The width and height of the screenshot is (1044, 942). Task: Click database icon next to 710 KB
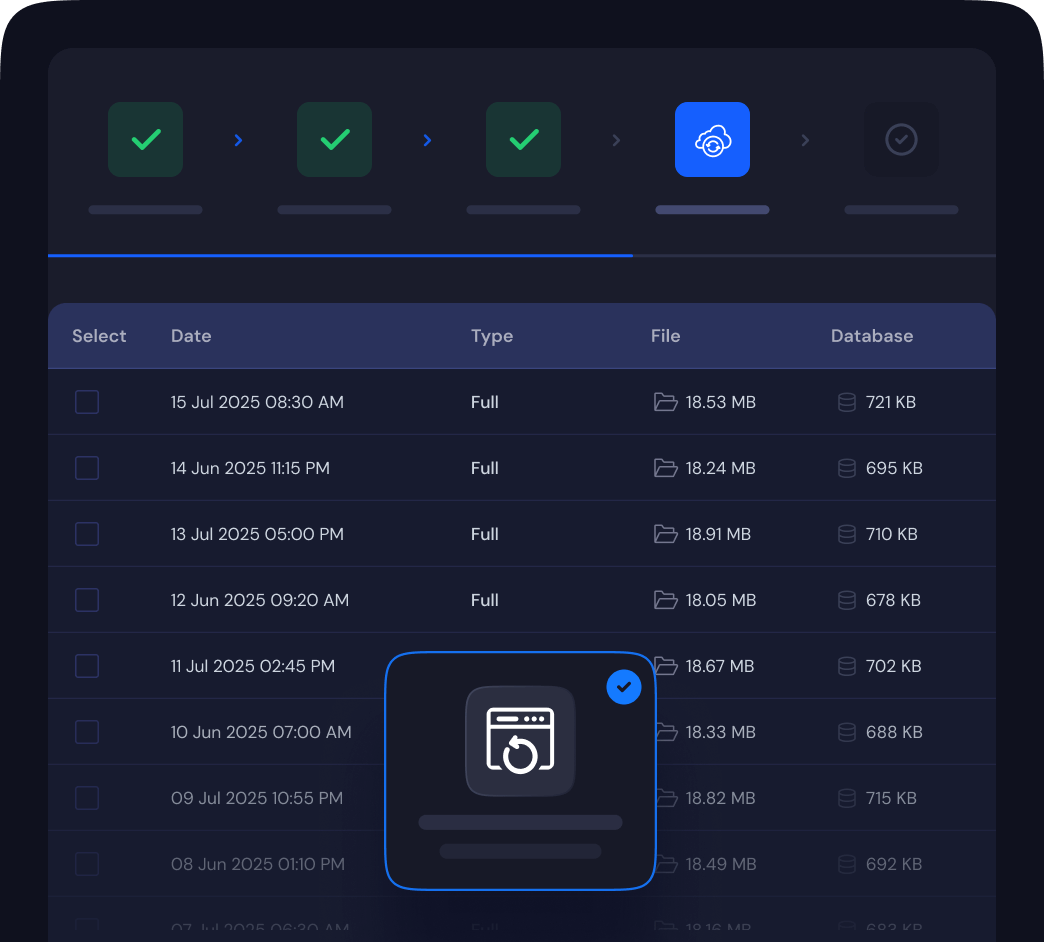[x=847, y=534]
